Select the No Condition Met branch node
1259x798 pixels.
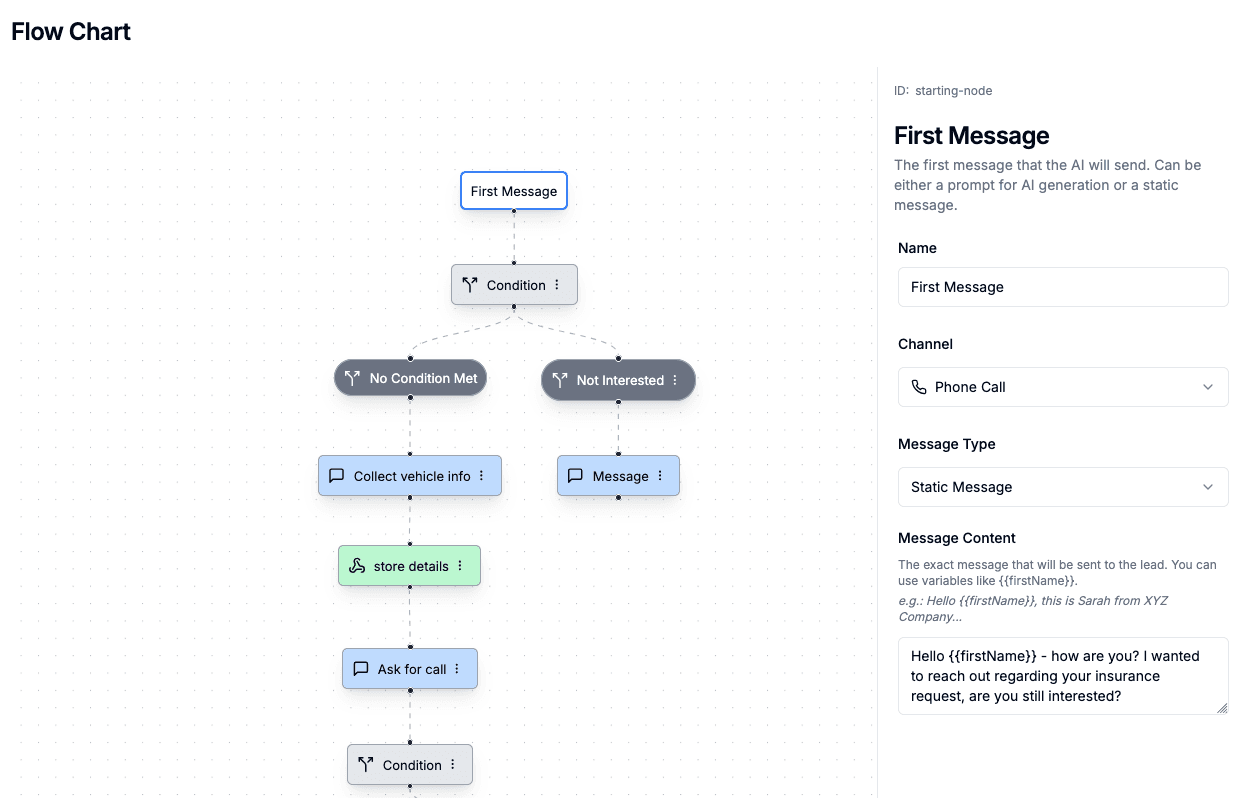(x=410, y=377)
